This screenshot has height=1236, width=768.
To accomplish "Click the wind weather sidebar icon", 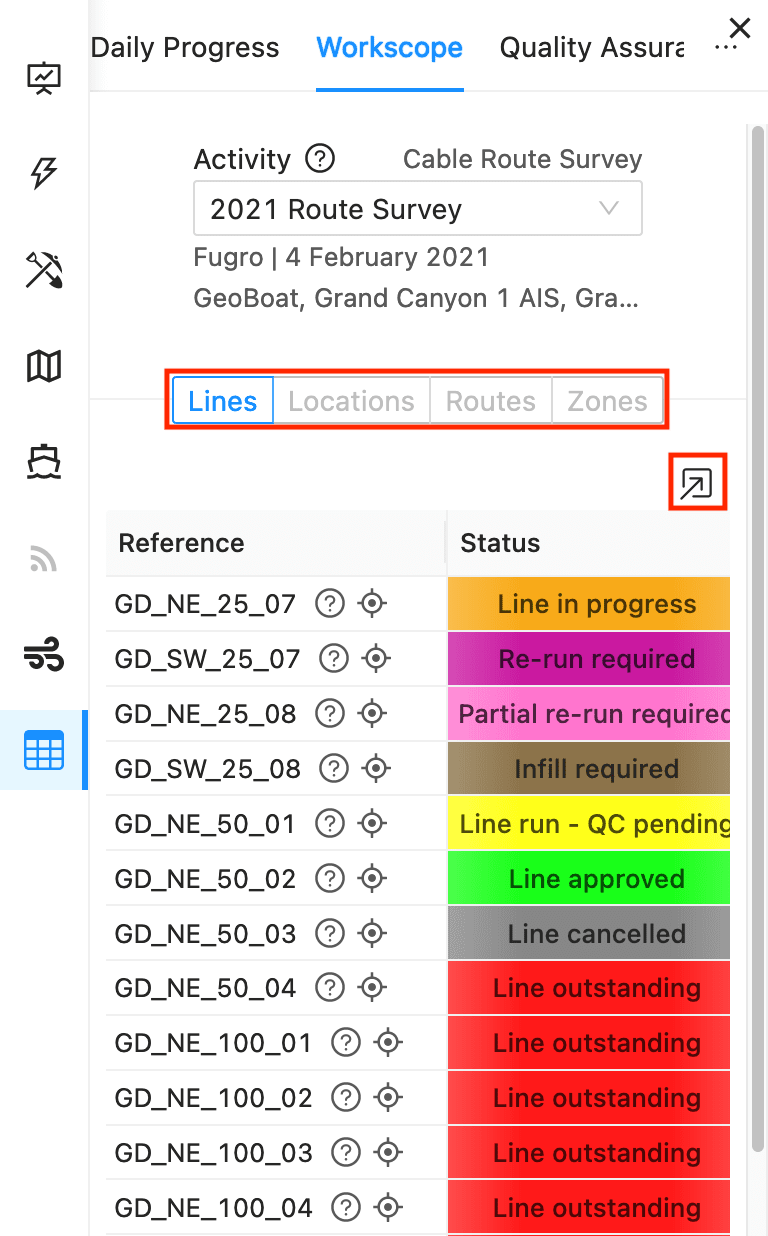I will click(x=44, y=656).
